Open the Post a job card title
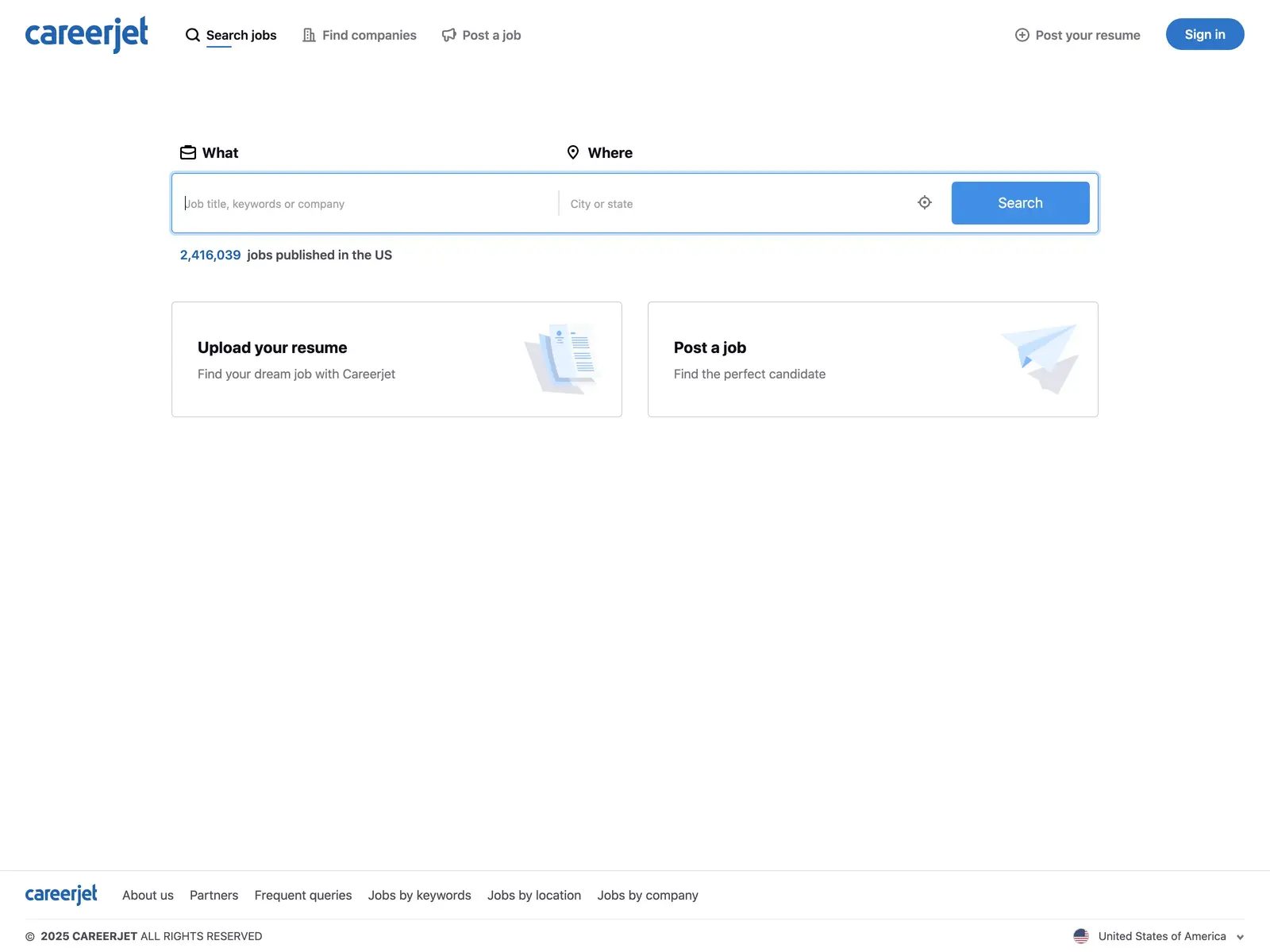The image size is (1270, 952). coord(710,347)
